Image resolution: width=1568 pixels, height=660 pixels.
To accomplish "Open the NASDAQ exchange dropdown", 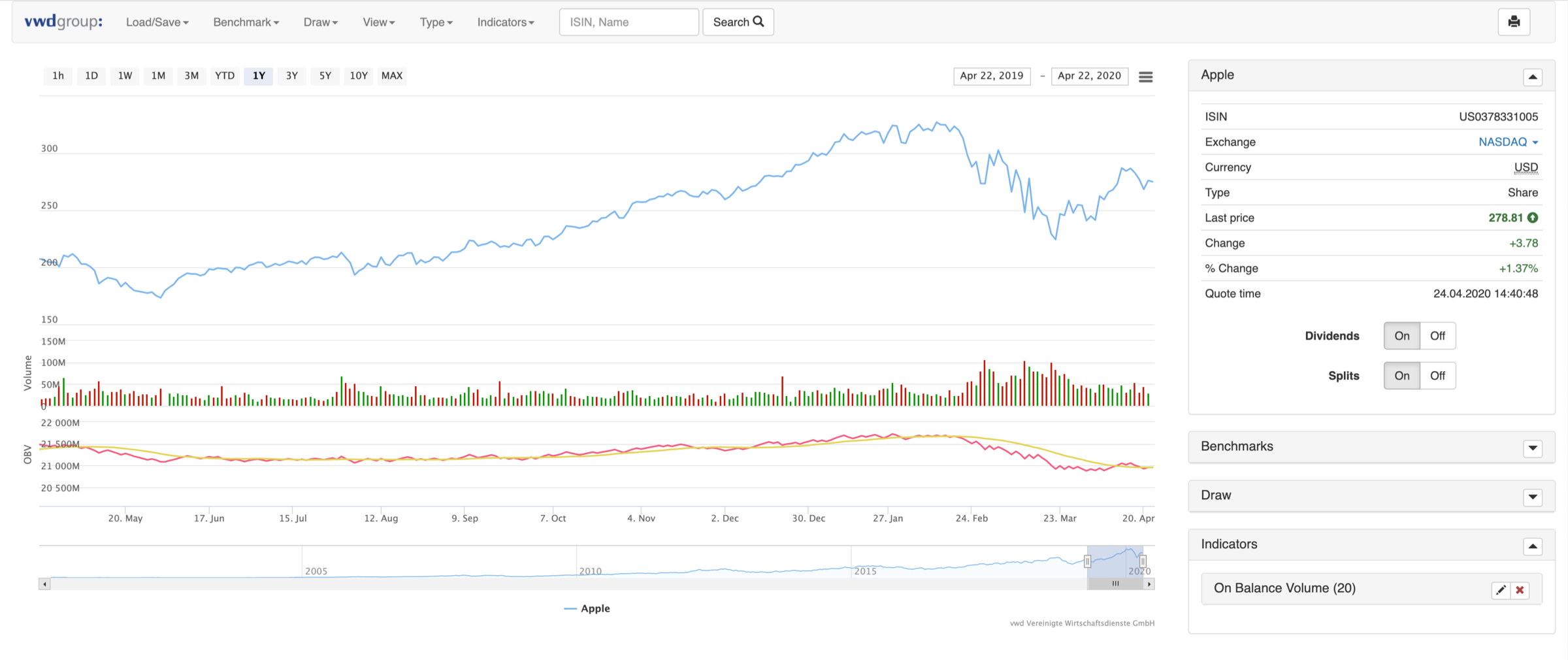I will pyautogui.click(x=1507, y=142).
